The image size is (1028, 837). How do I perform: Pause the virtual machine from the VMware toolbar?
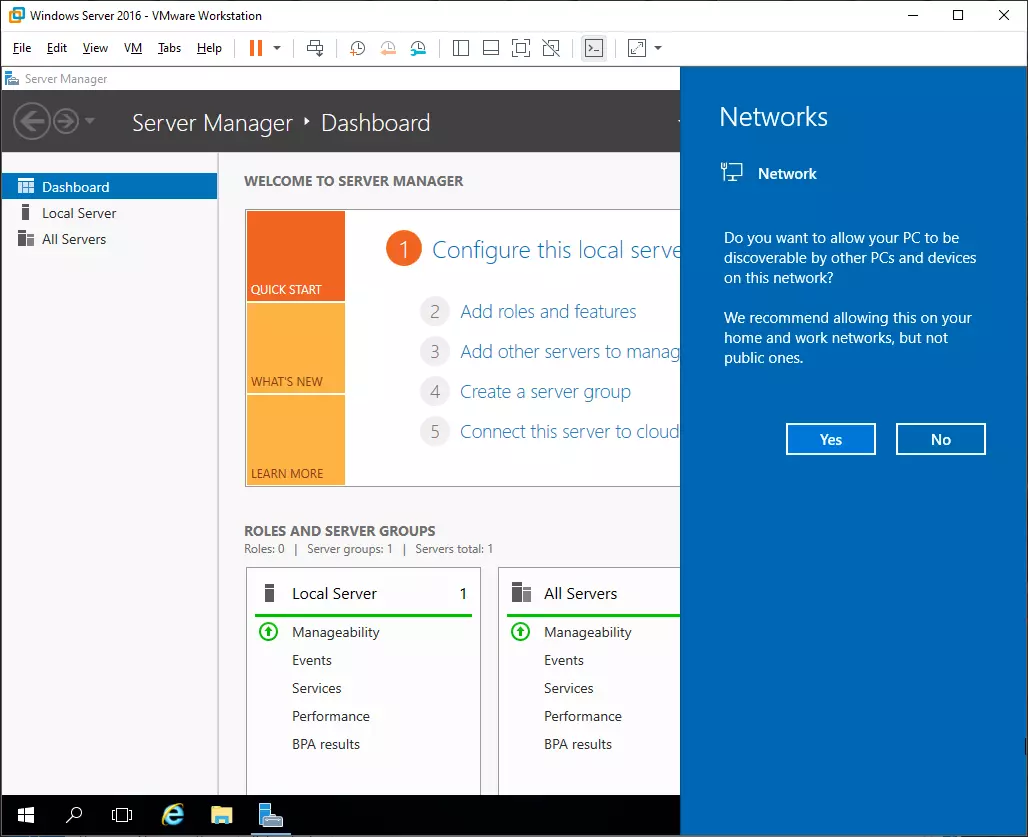256,48
